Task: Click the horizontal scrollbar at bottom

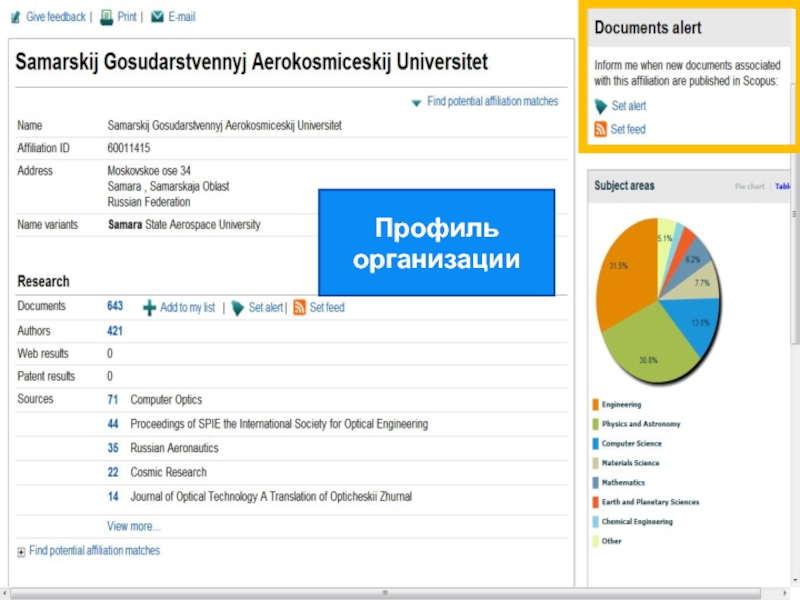Action: pos(385,593)
